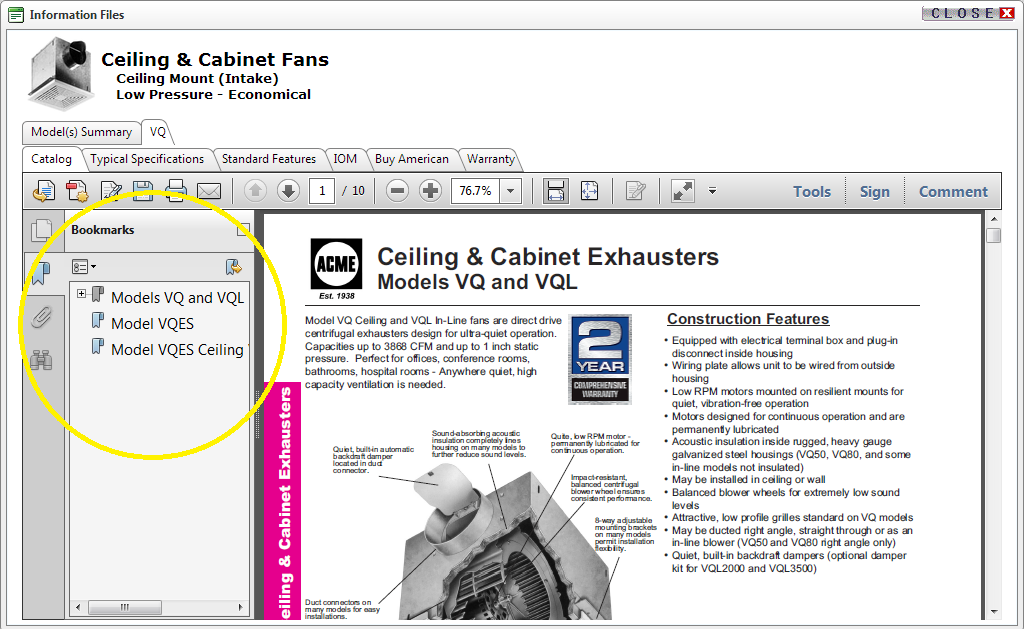Click the 2 Year warranty badge image
Screen dimensions: 1024x629
coord(600,359)
